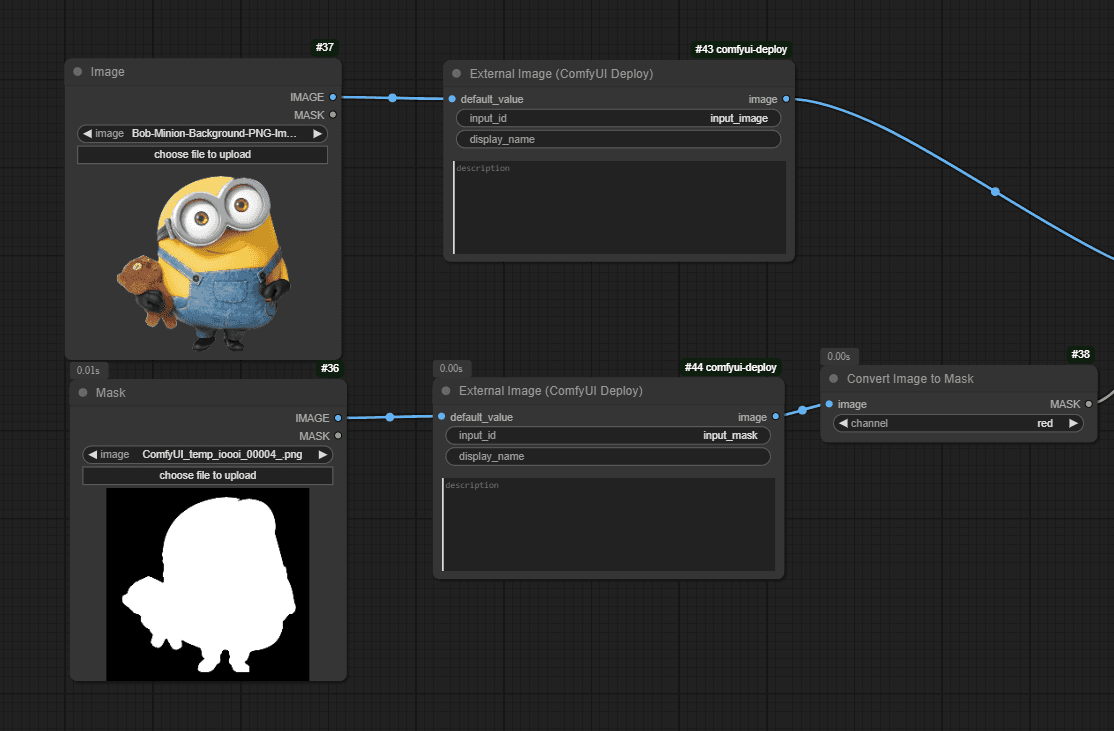Click the #38 node badge
The image size is (1114, 731).
pos(1081,354)
